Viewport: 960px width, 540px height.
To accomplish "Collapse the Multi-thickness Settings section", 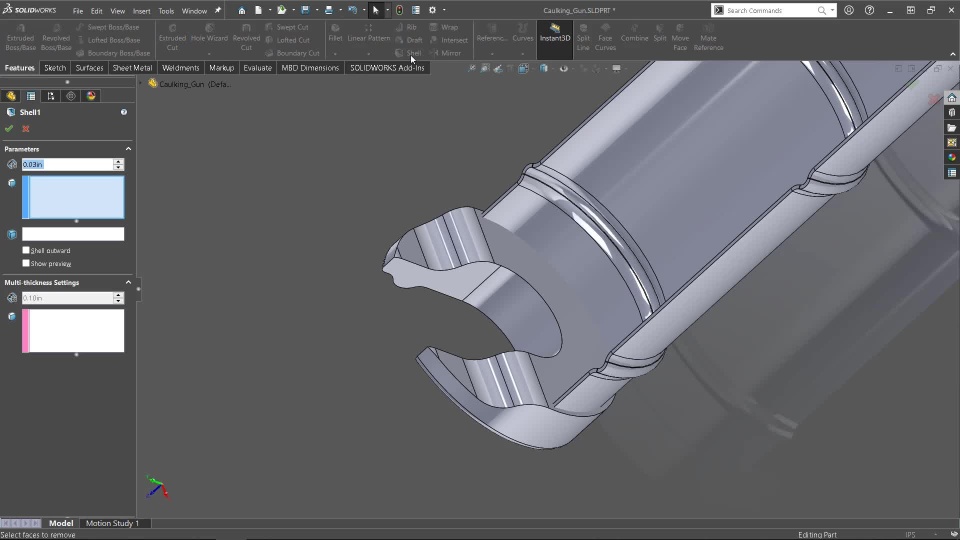I will coord(128,282).
